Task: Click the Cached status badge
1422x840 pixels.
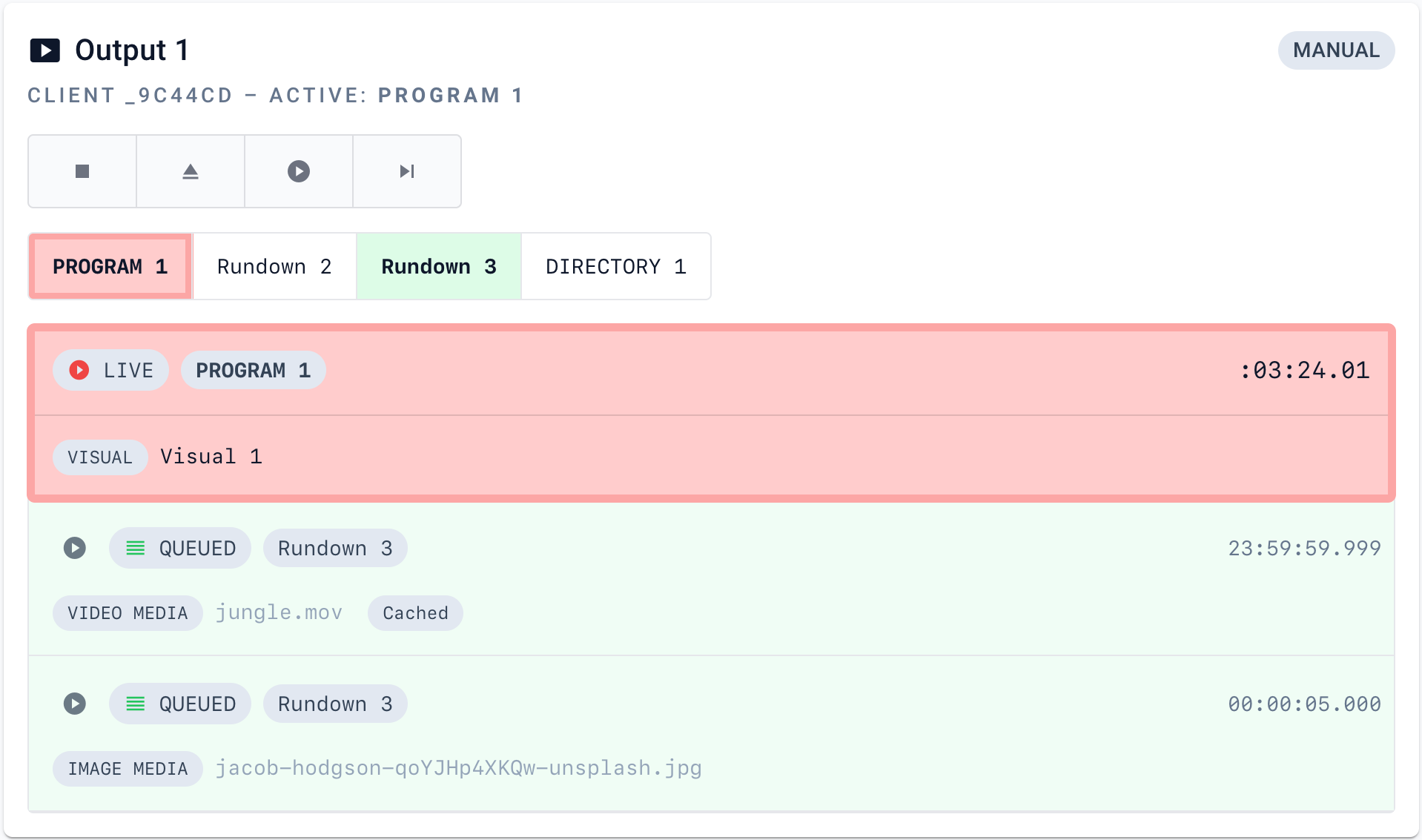Action: pyautogui.click(x=415, y=613)
